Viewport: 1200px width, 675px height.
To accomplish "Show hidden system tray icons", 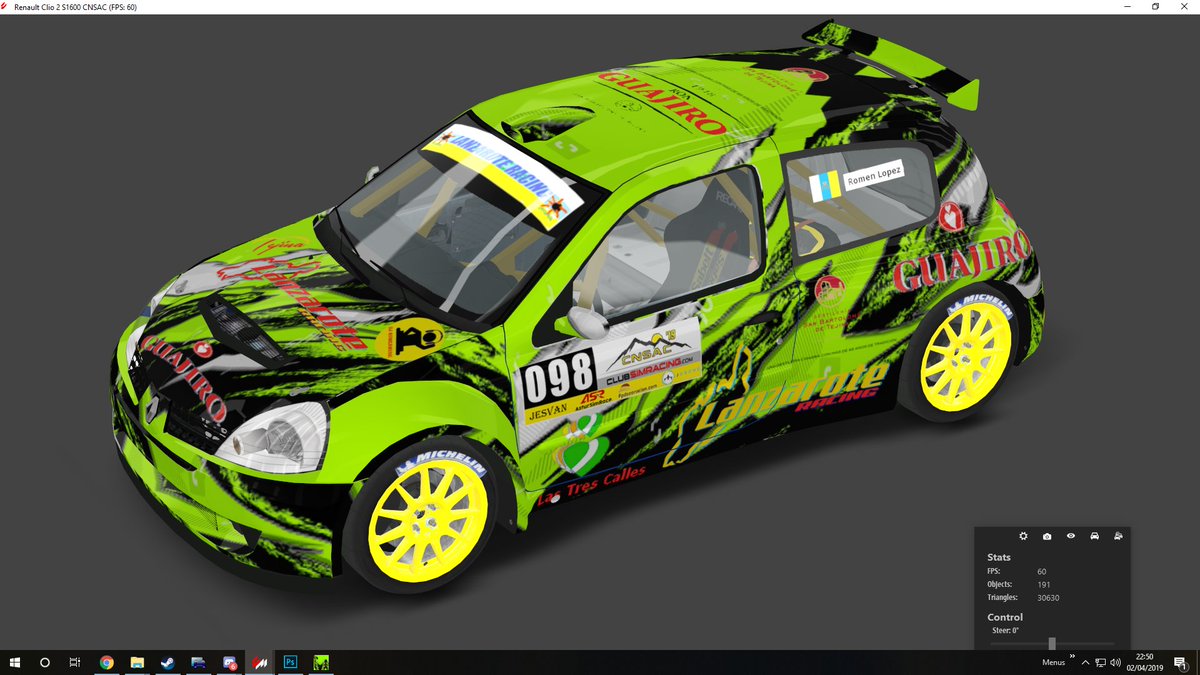I will click(1085, 662).
